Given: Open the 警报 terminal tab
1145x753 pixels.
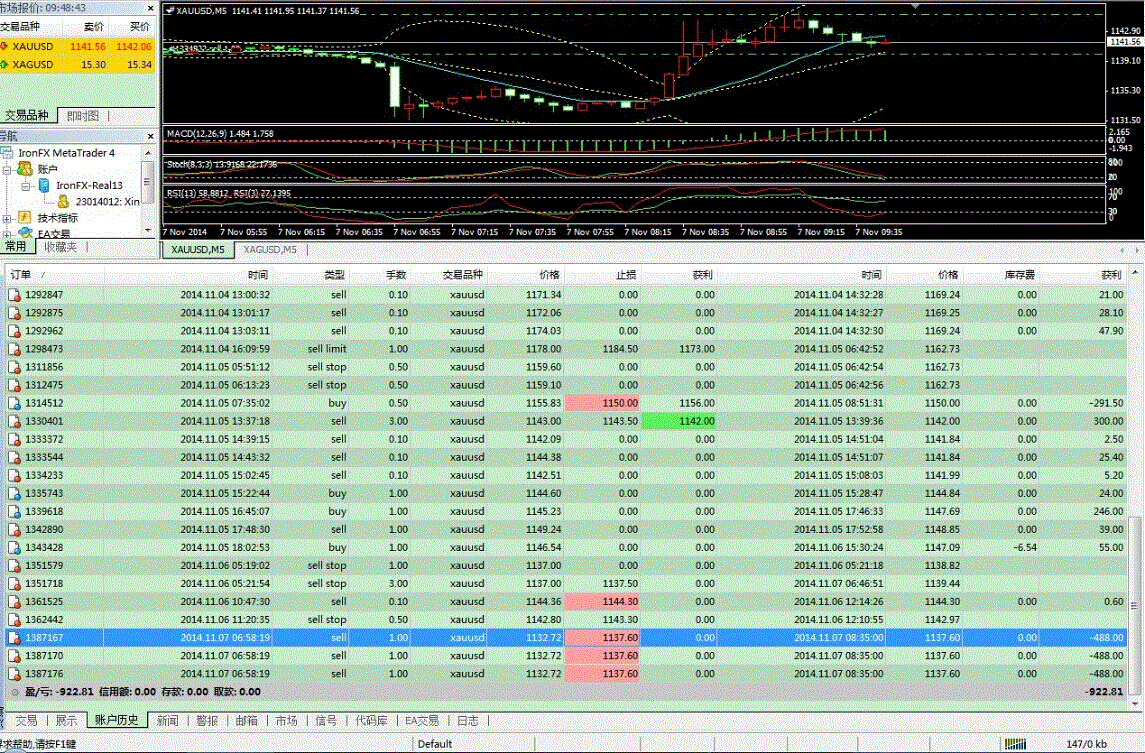Looking at the screenshot, I should click(x=207, y=720).
